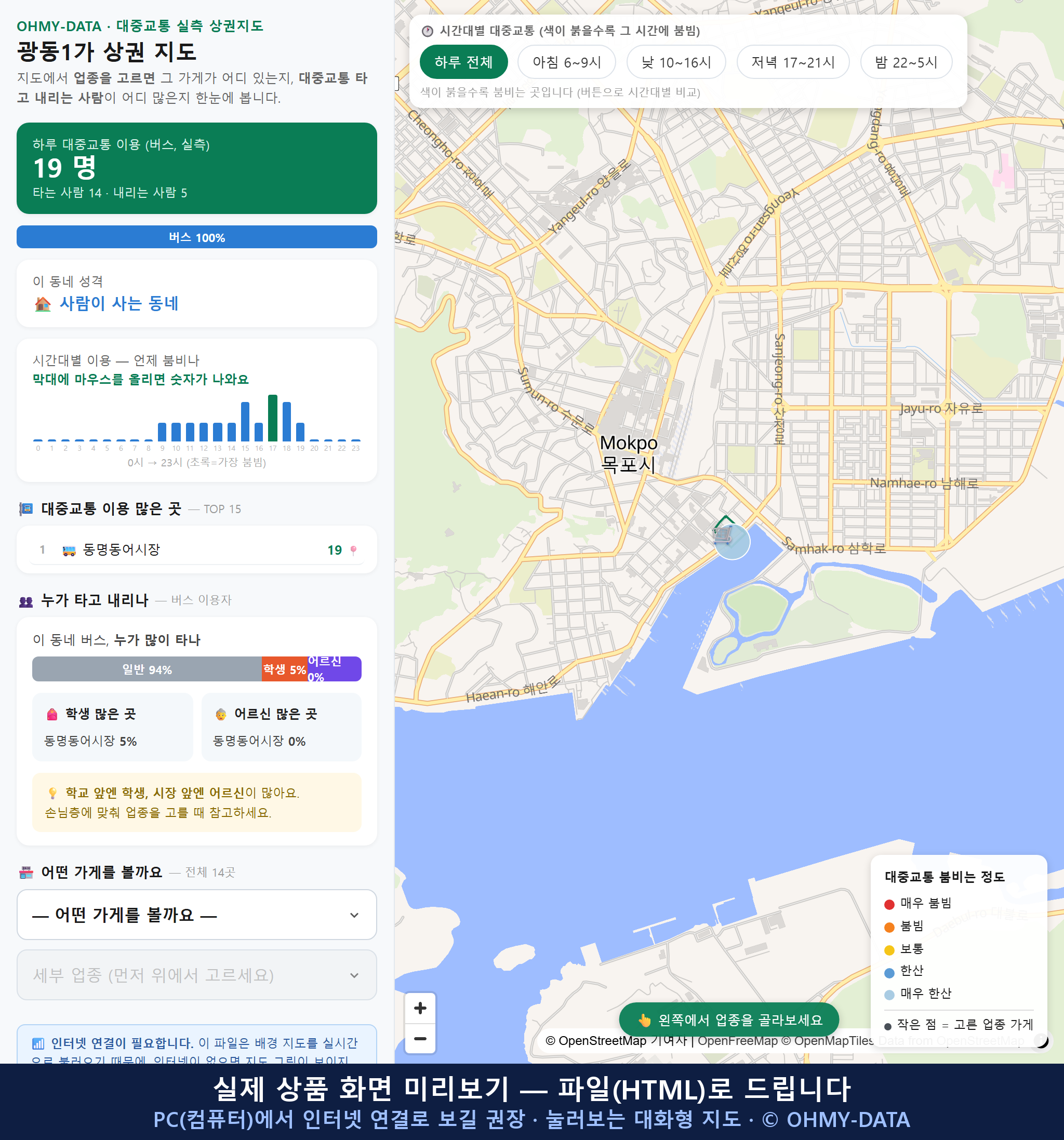Toggle the map attribution info button

tap(1041, 1040)
